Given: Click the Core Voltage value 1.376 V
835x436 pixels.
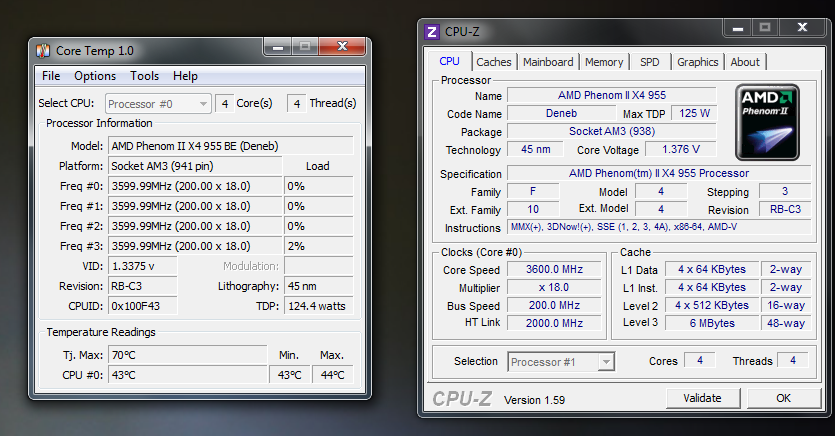Looking at the screenshot, I should (x=681, y=150).
